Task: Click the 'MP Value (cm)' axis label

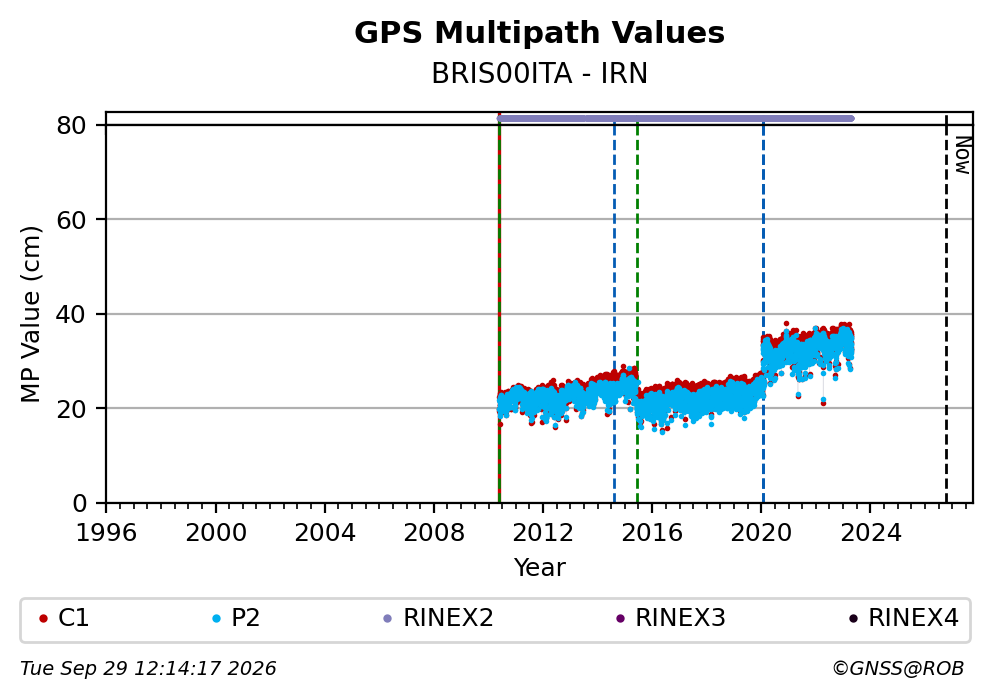Action: click(30, 314)
